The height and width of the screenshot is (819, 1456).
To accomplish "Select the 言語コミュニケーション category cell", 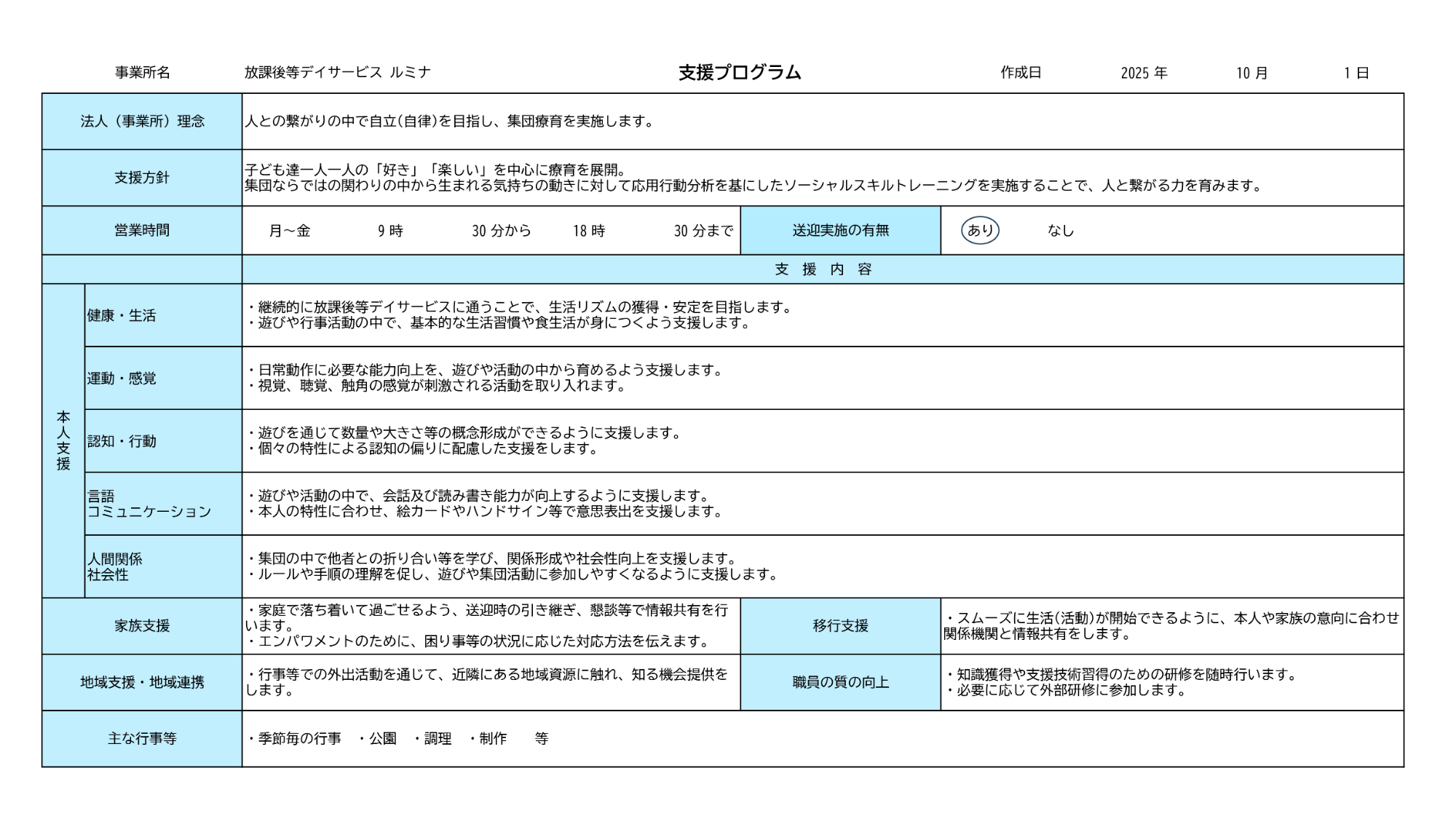I will 163,504.
